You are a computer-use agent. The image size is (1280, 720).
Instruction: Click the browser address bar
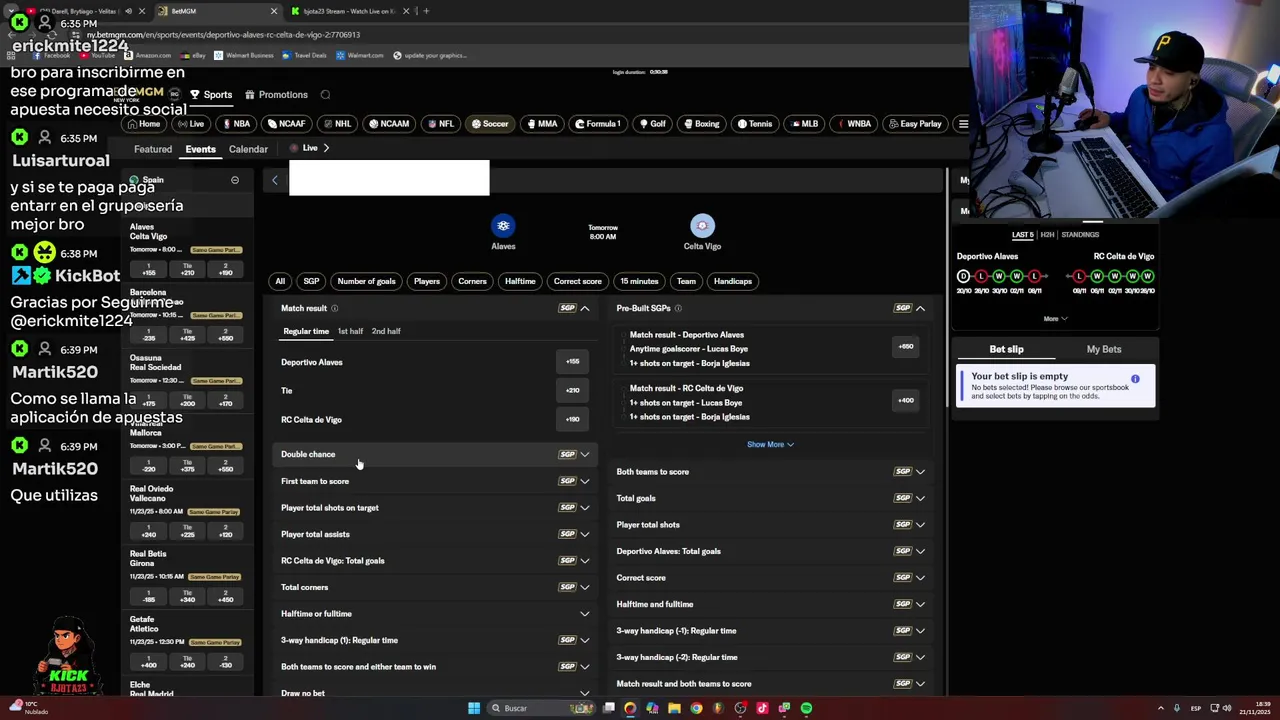tap(500, 35)
